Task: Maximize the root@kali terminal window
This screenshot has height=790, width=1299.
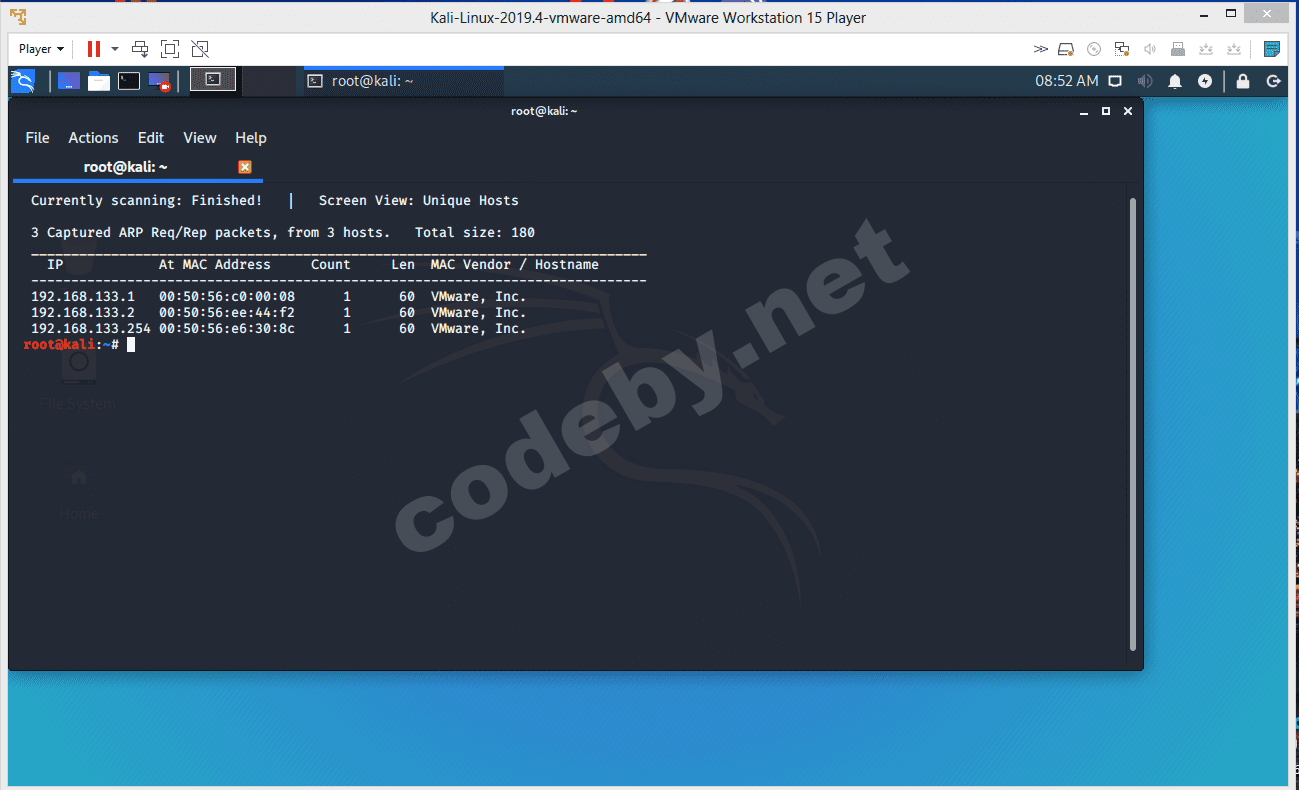Action: click(1106, 111)
